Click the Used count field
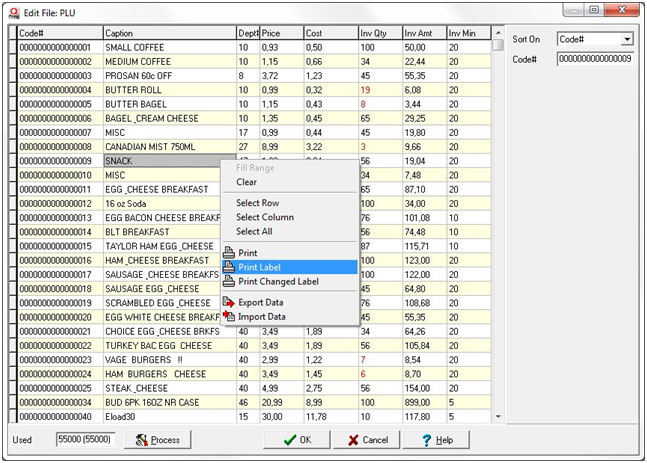Image resolution: width=647 pixels, height=463 pixels. point(85,439)
